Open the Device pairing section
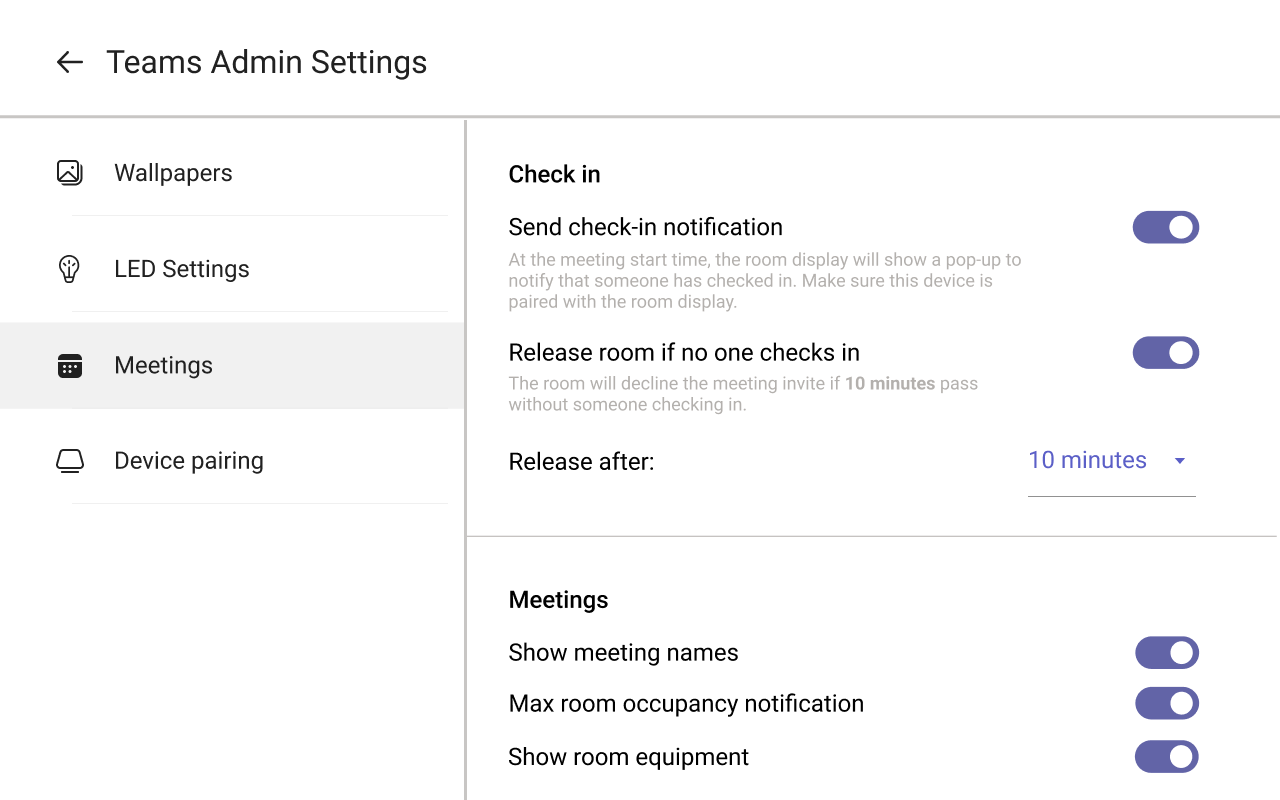The height and width of the screenshot is (800, 1280). (x=232, y=461)
